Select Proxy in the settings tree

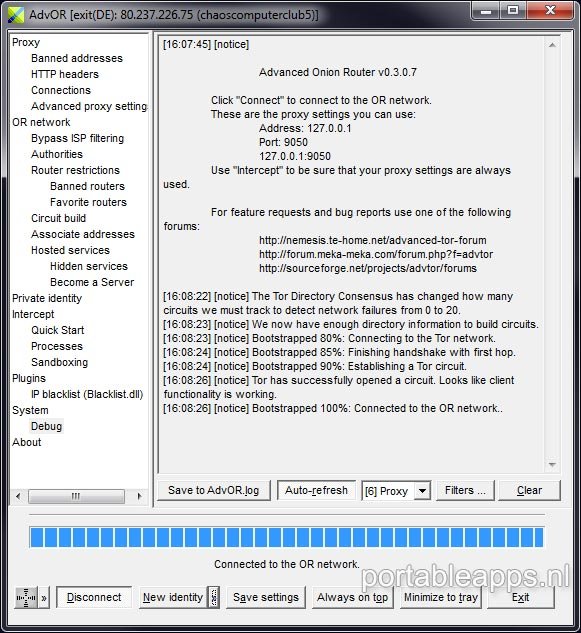(26, 42)
